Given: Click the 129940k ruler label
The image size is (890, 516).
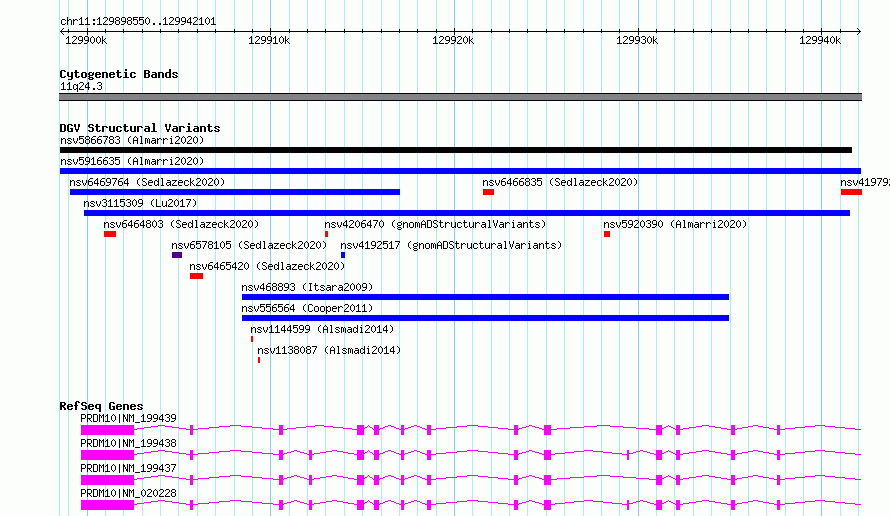Looking at the screenshot, I should [820, 40].
